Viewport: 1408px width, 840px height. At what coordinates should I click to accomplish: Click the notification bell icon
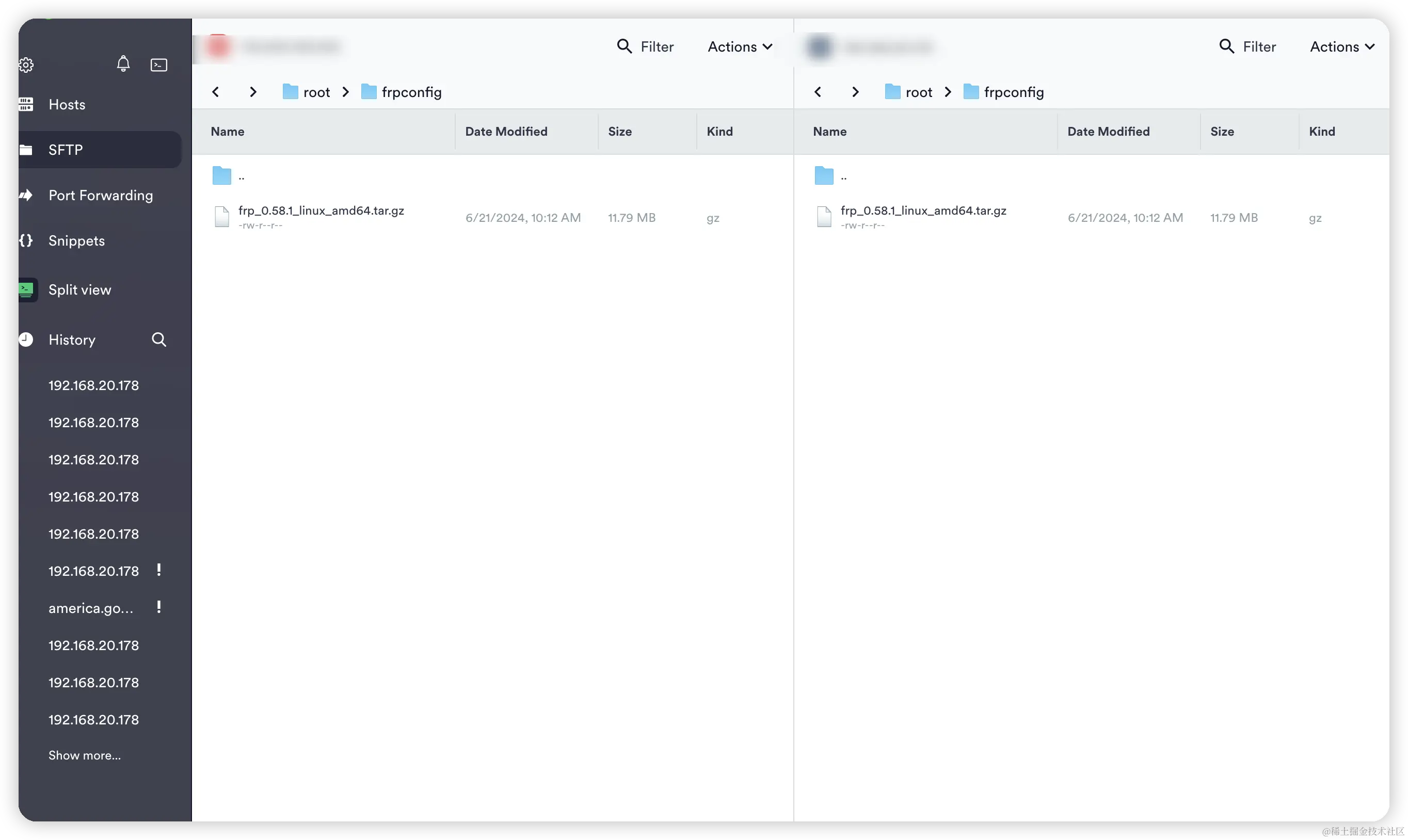click(x=123, y=64)
